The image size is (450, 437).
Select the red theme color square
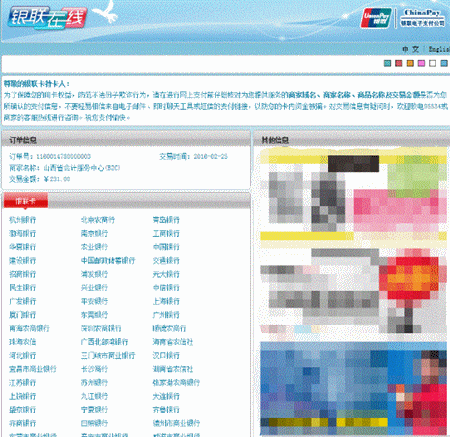coord(399,63)
